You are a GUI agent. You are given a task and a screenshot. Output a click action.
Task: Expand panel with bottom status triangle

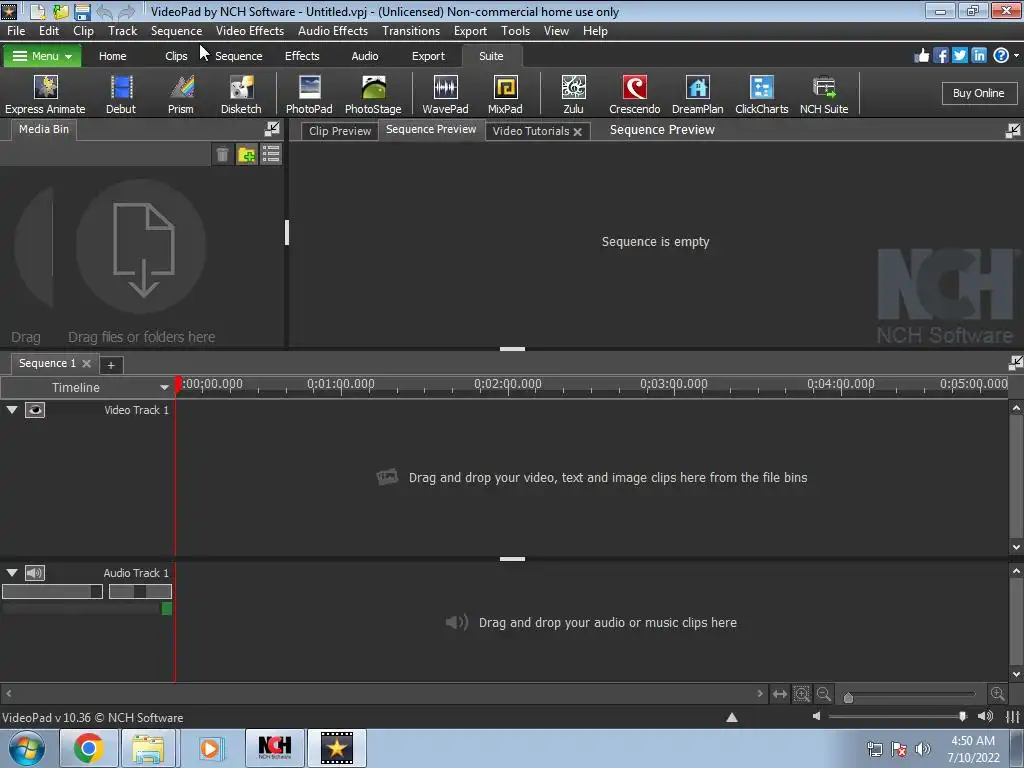pos(732,717)
